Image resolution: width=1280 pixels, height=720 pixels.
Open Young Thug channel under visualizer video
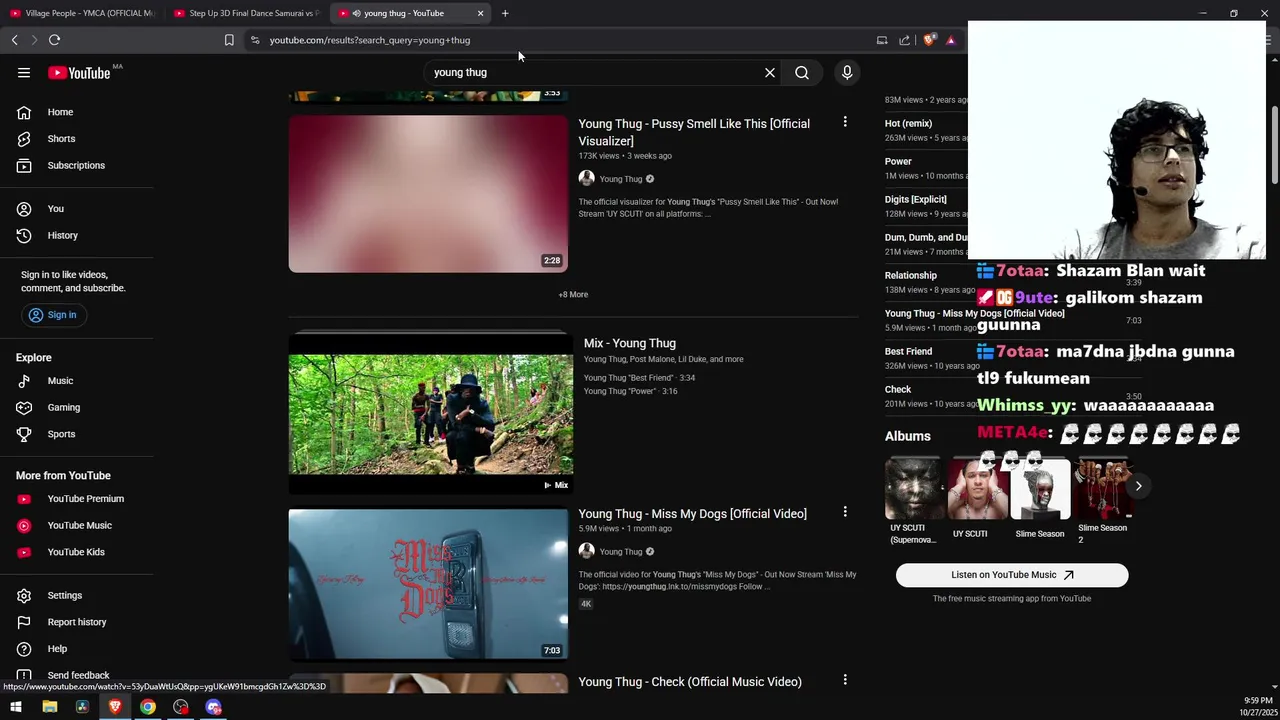(621, 179)
